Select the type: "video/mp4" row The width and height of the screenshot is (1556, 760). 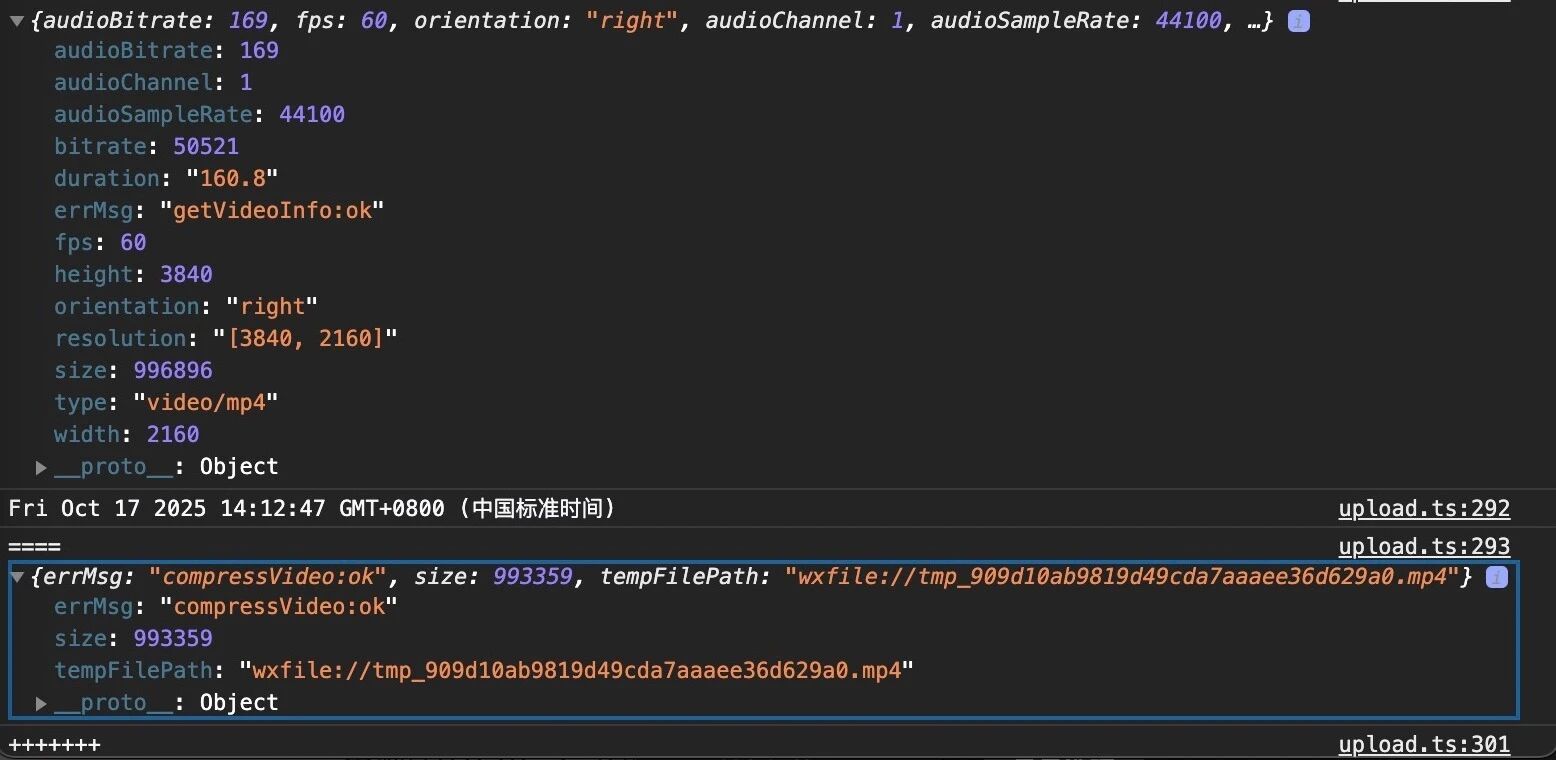pos(166,402)
